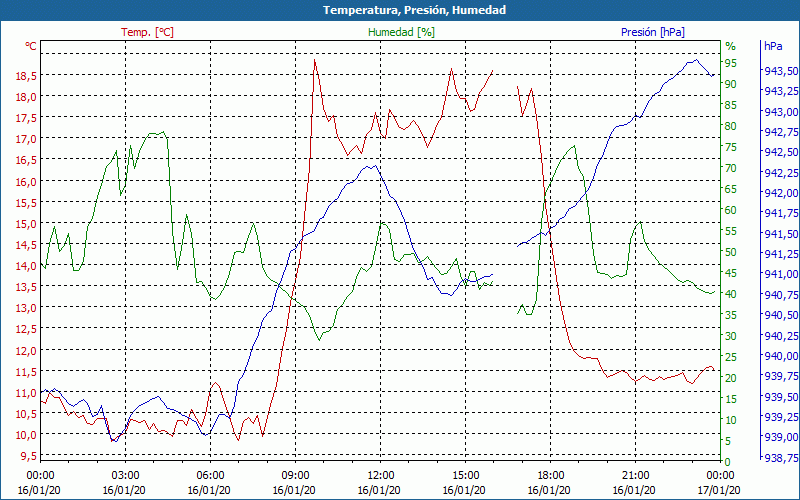Select the blue 'Presión [hPa]' legend label
This screenshot has height=500, width=800.
pos(653,32)
